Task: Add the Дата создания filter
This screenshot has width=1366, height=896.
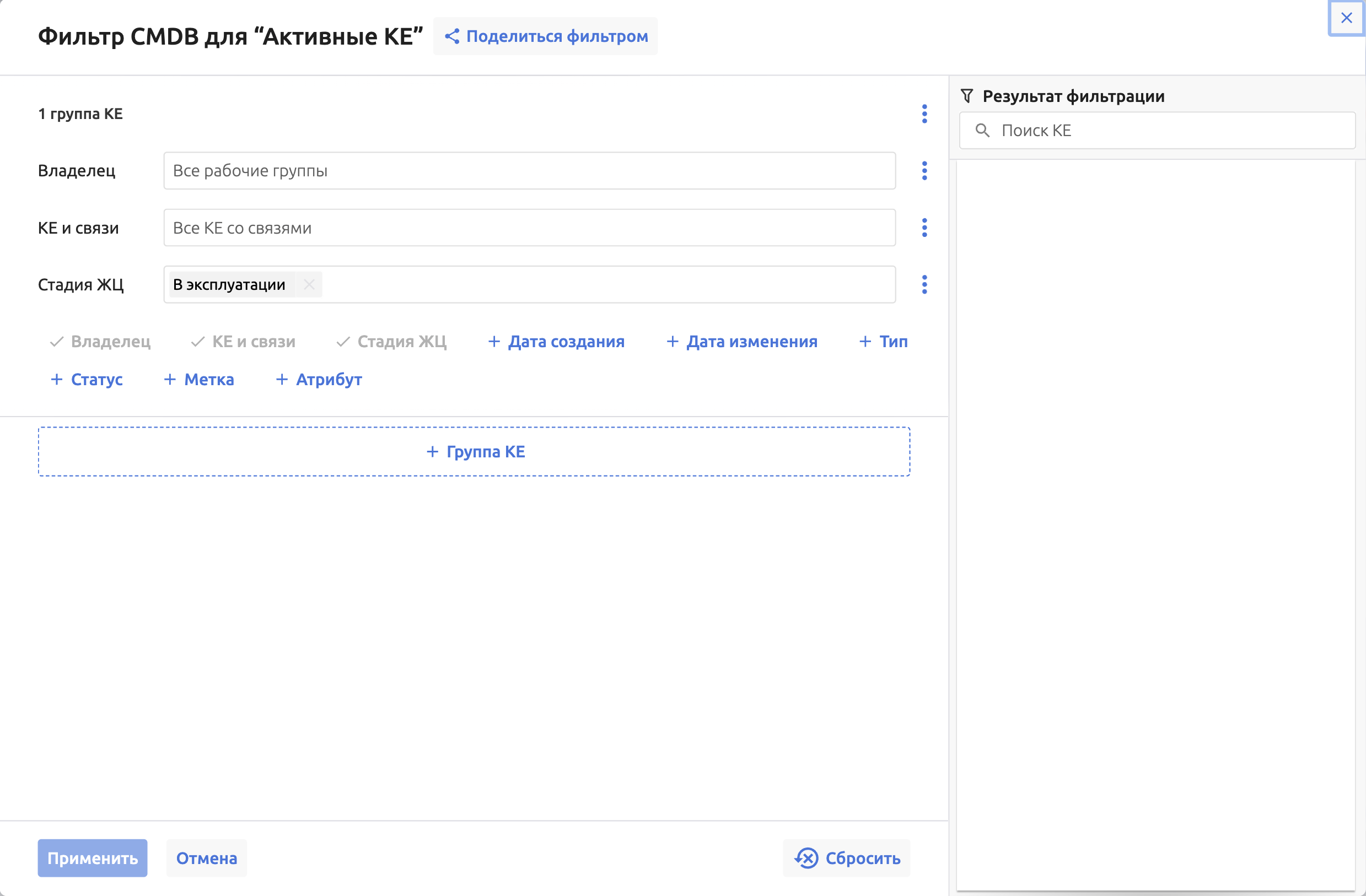Action: pyautogui.click(x=556, y=341)
